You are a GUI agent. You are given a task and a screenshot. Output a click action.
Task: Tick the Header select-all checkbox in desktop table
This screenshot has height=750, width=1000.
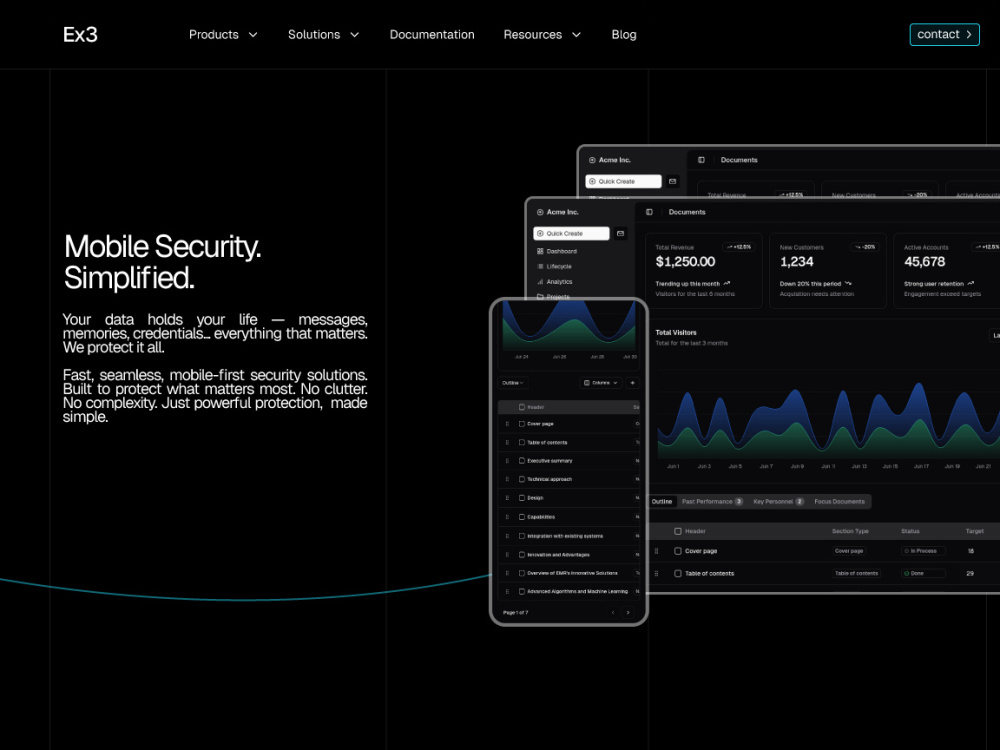pyautogui.click(x=678, y=531)
